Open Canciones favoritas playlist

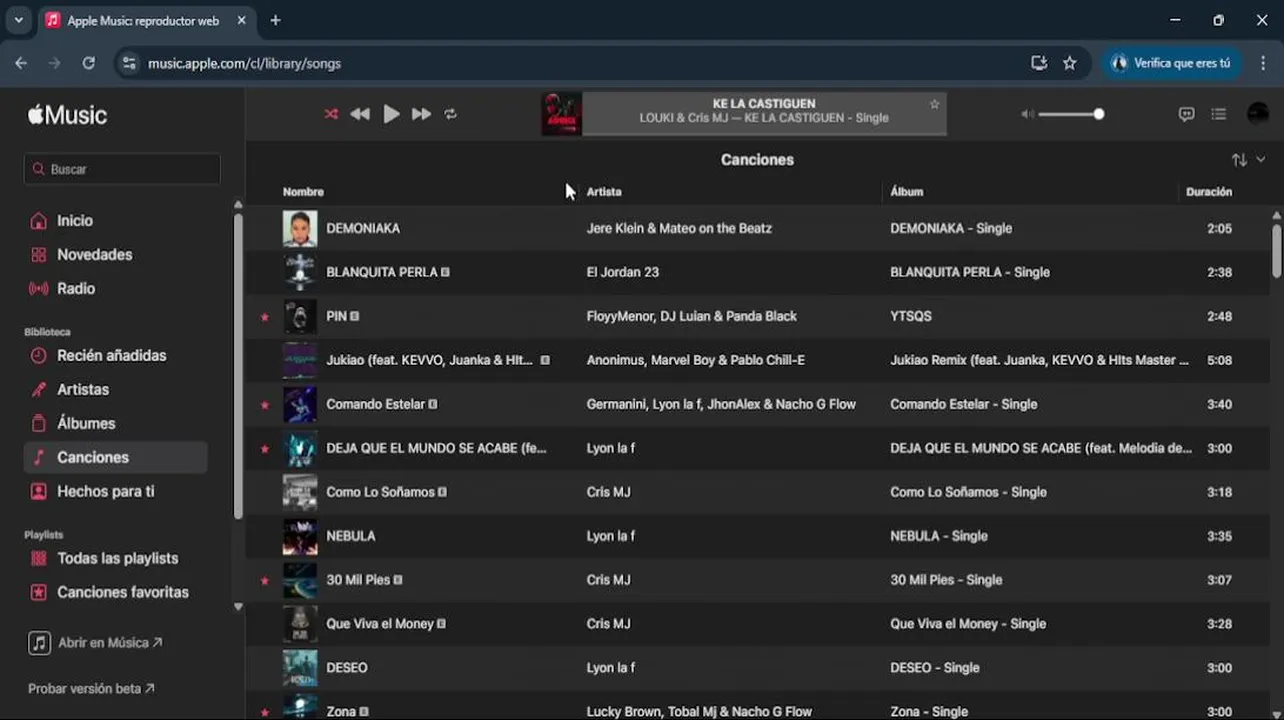coord(122,593)
